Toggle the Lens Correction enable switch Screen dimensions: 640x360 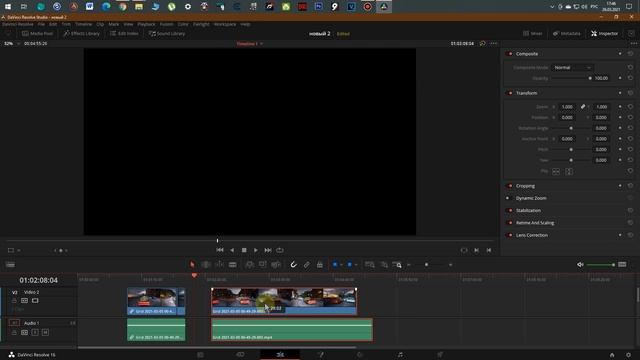pos(509,235)
